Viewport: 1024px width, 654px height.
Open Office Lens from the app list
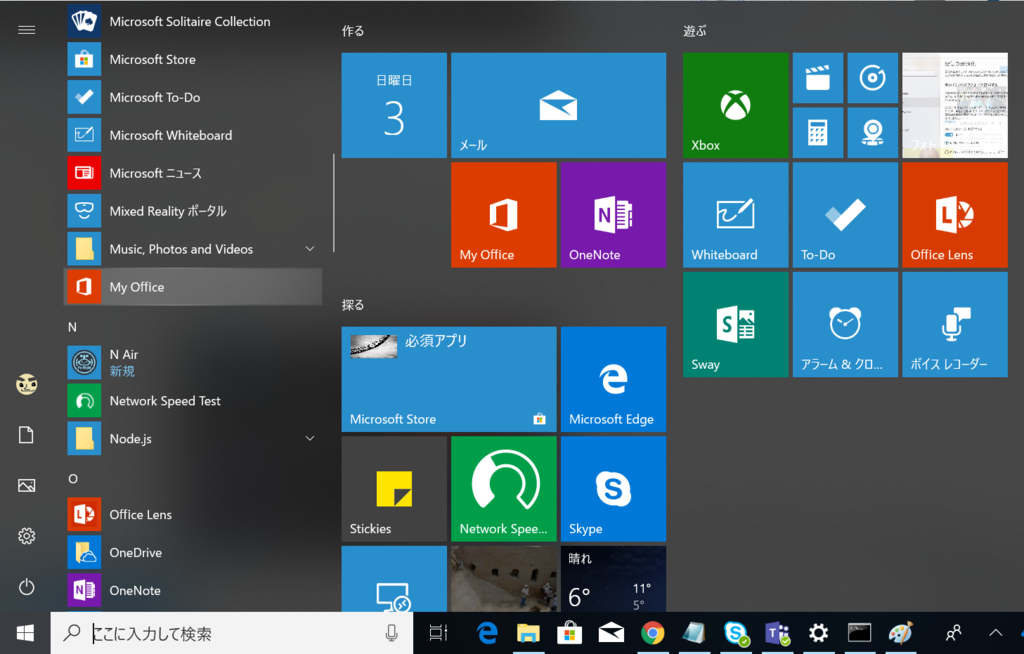tap(193, 514)
